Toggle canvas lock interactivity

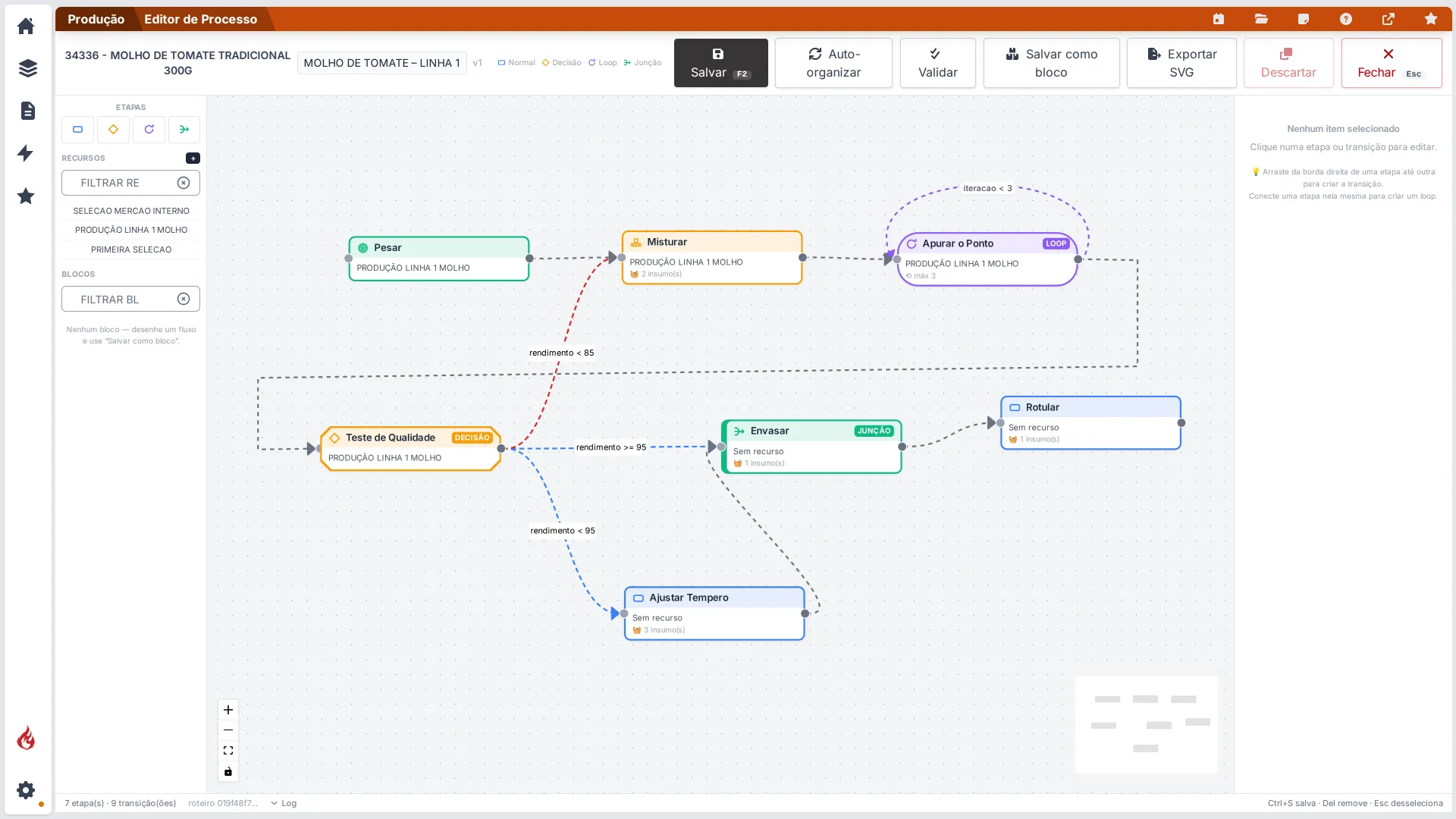pyautogui.click(x=228, y=771)
